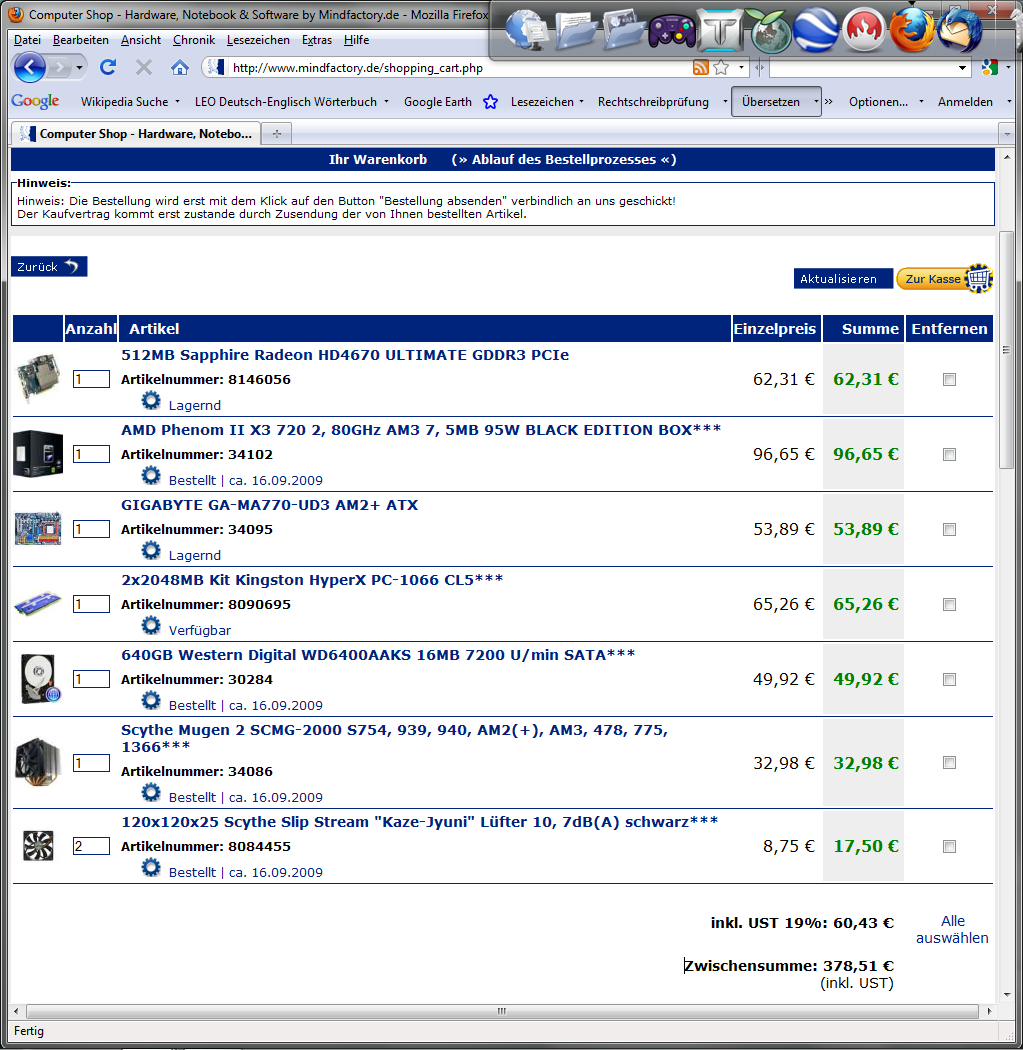The height and width of the screenshot is (1050, 1023).
Task: Go to the Home page icon
Action: click(x=179, y=68)
